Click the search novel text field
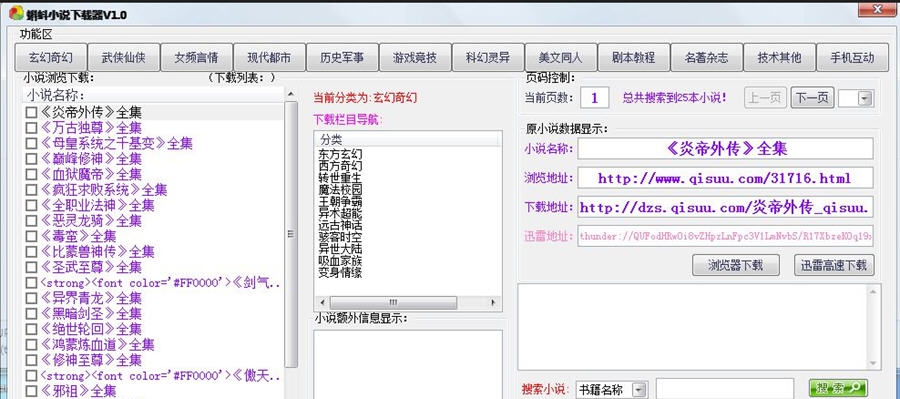Image resolution: width=900 pixels, height=399 pixels. pos(726,390)
